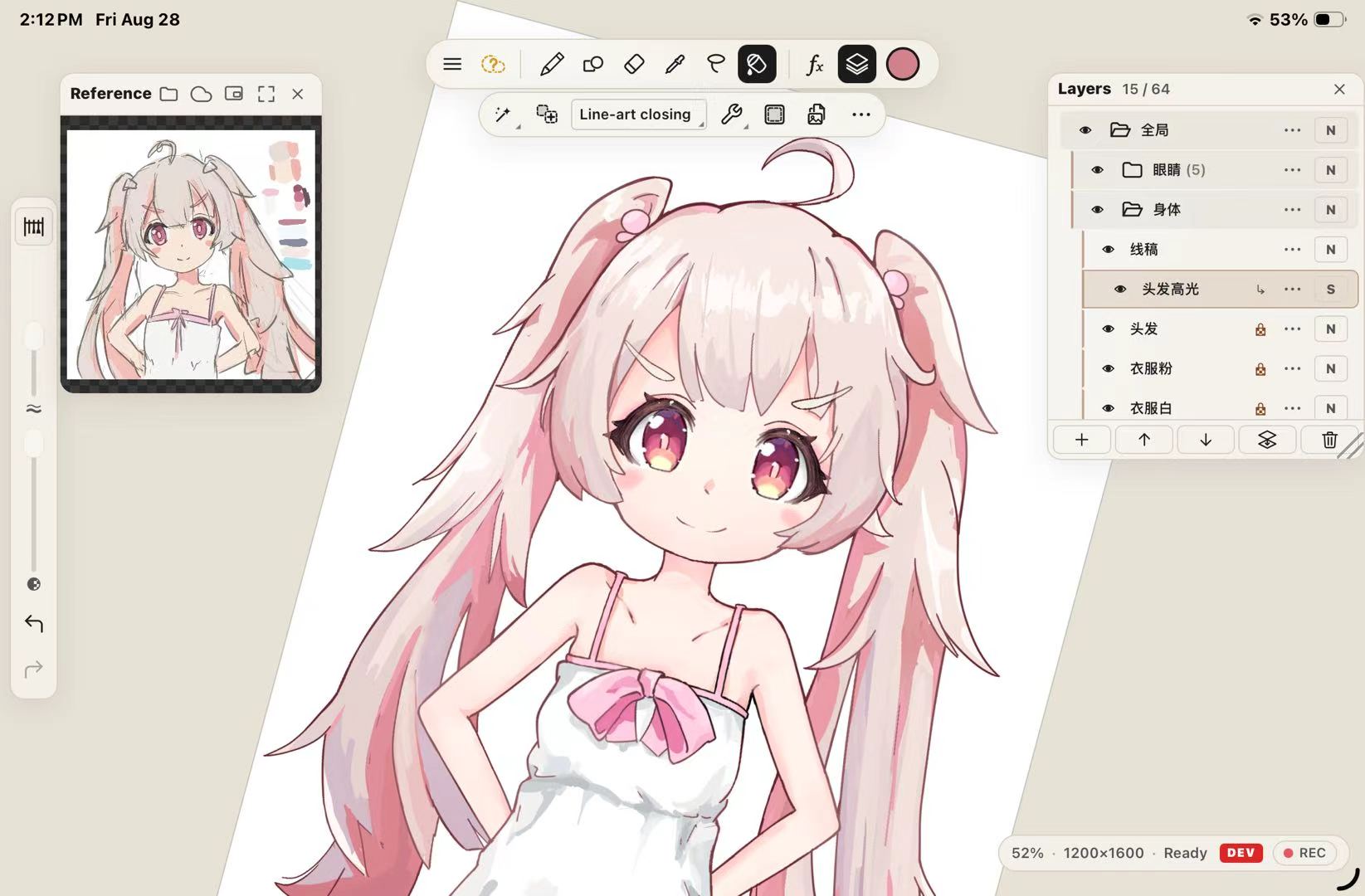Open options menu for 全局 group

click(x=1292, y=130)
